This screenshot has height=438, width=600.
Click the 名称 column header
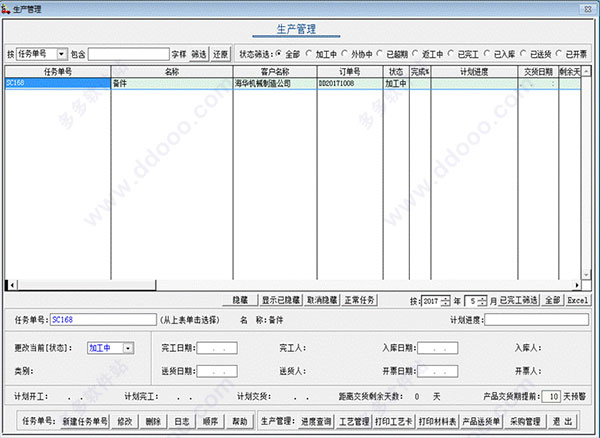(172, 72)
